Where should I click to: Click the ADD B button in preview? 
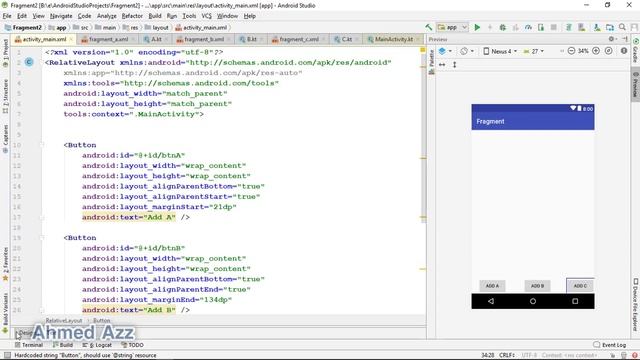pos(538,286)
